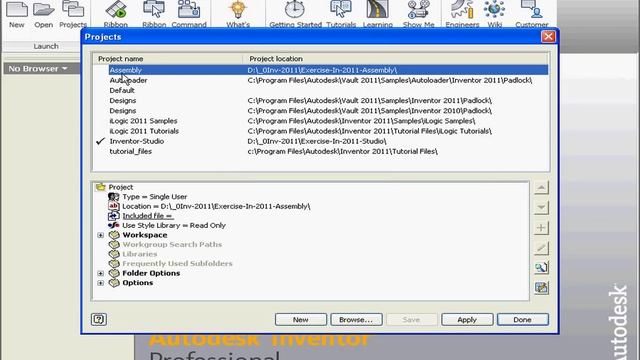
Task: Expand the Options node
Action: tap(100, 283)
